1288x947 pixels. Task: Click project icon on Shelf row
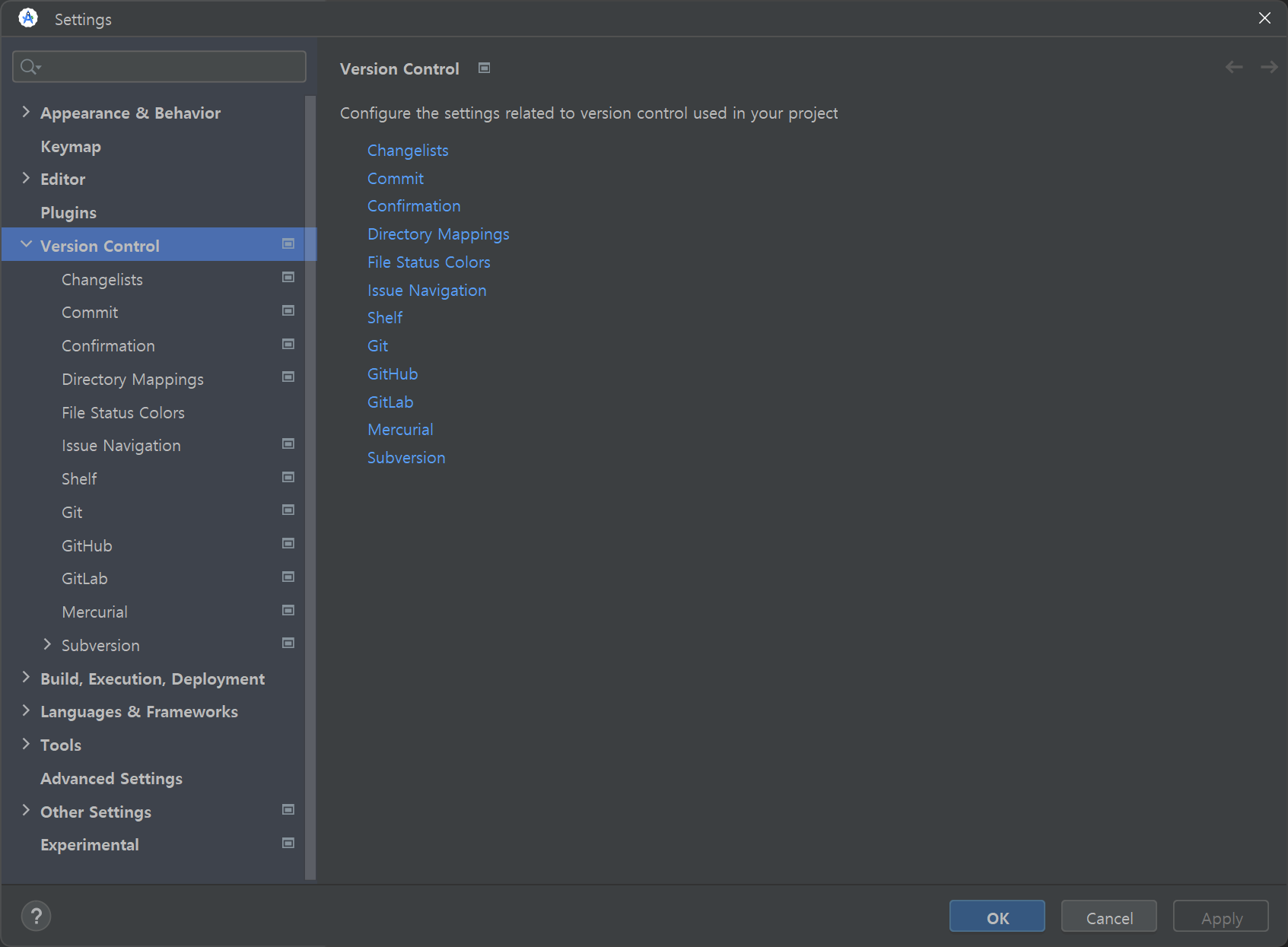[x=288, y=478]
